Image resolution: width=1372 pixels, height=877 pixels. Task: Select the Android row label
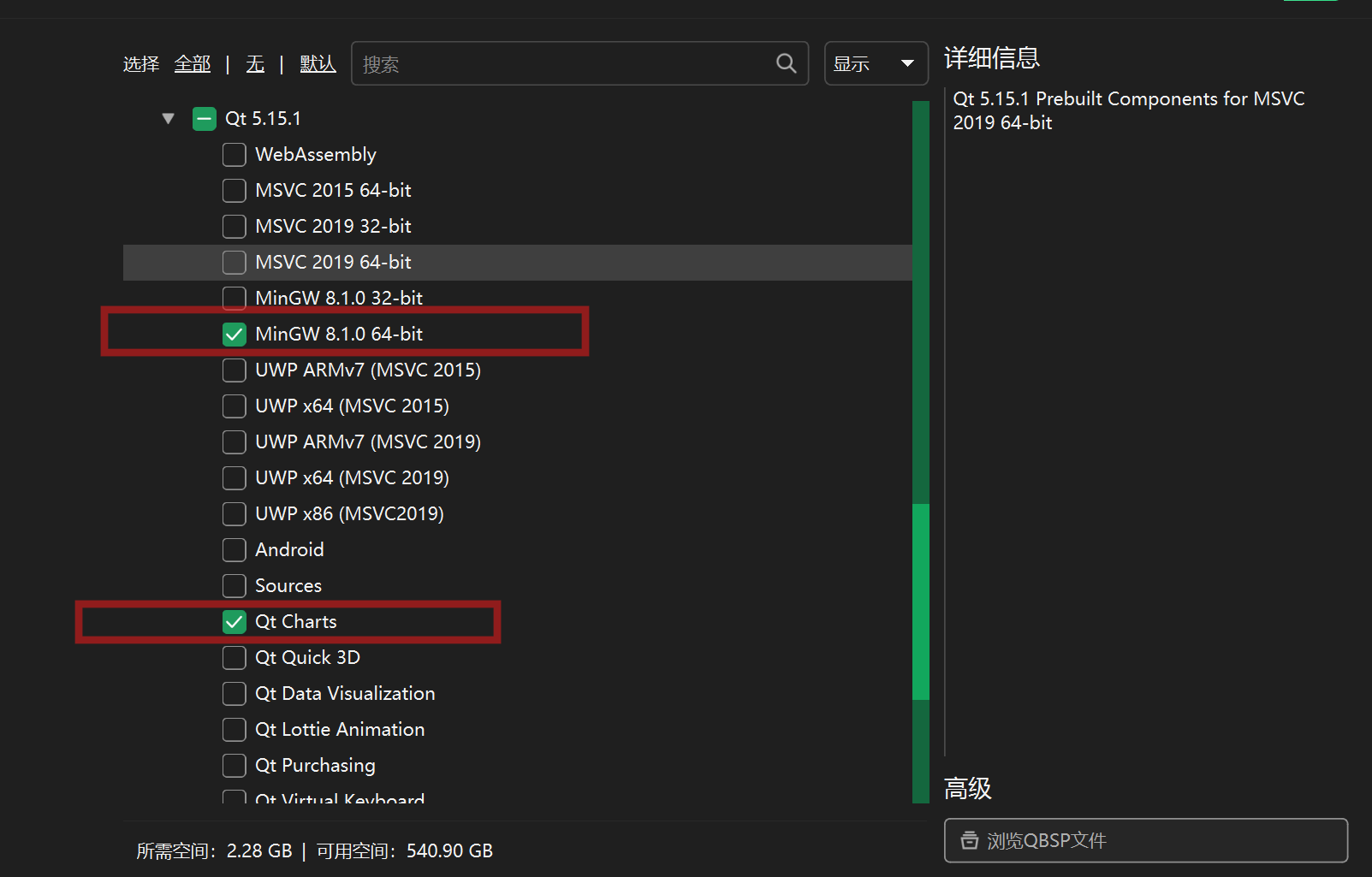tap(289, 550)
